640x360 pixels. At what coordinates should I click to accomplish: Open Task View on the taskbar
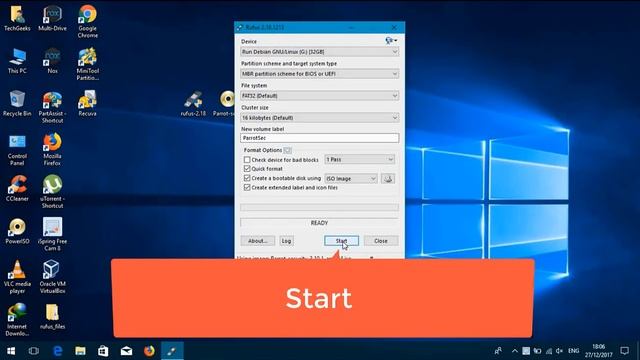click(x=34, y=351)
